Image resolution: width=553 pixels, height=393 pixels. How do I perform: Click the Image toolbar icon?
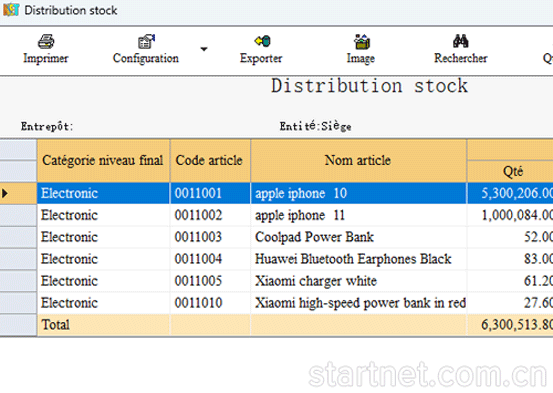[361, 42]
